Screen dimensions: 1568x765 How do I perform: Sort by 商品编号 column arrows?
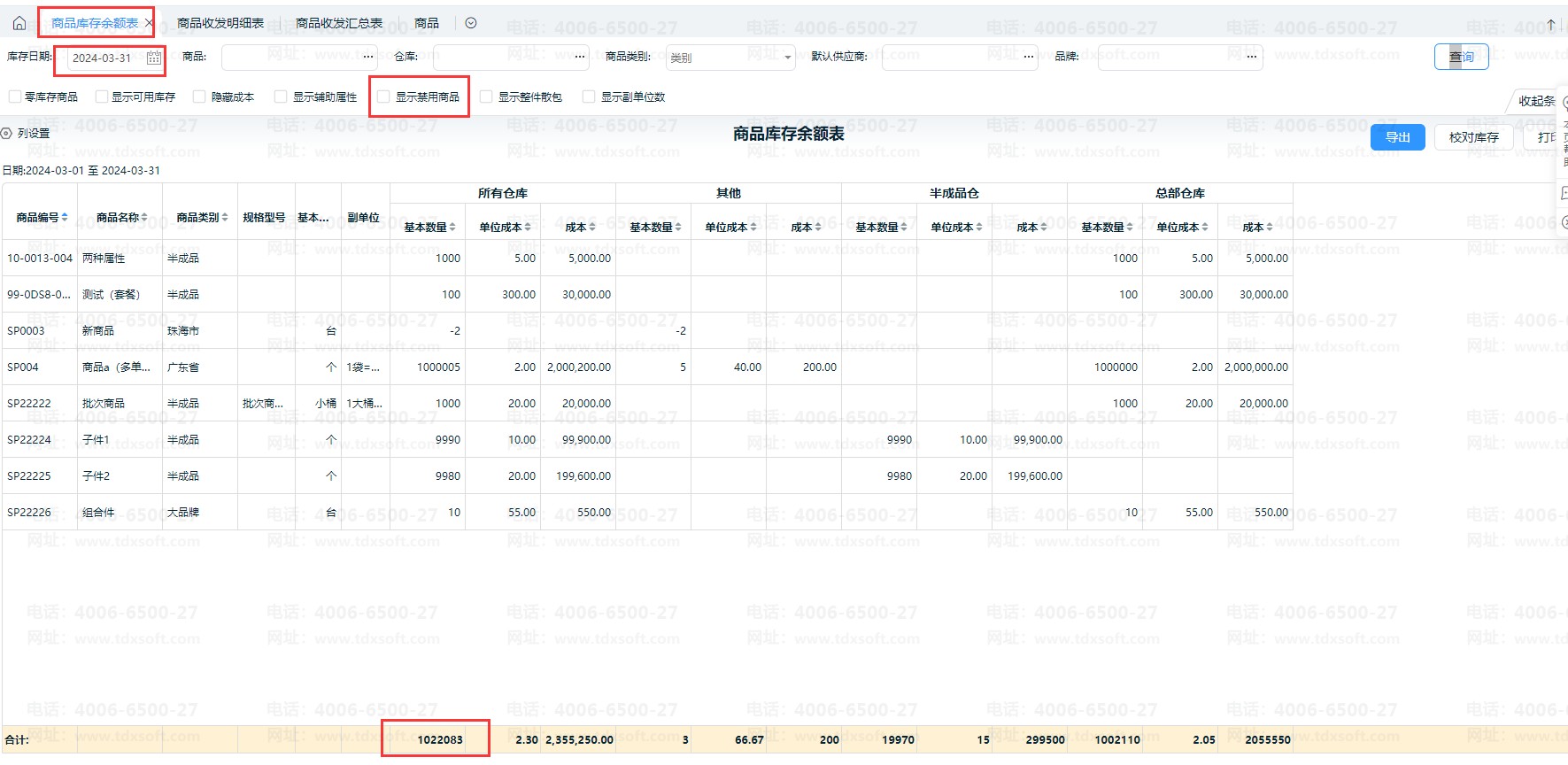click(x=65, y=217)
